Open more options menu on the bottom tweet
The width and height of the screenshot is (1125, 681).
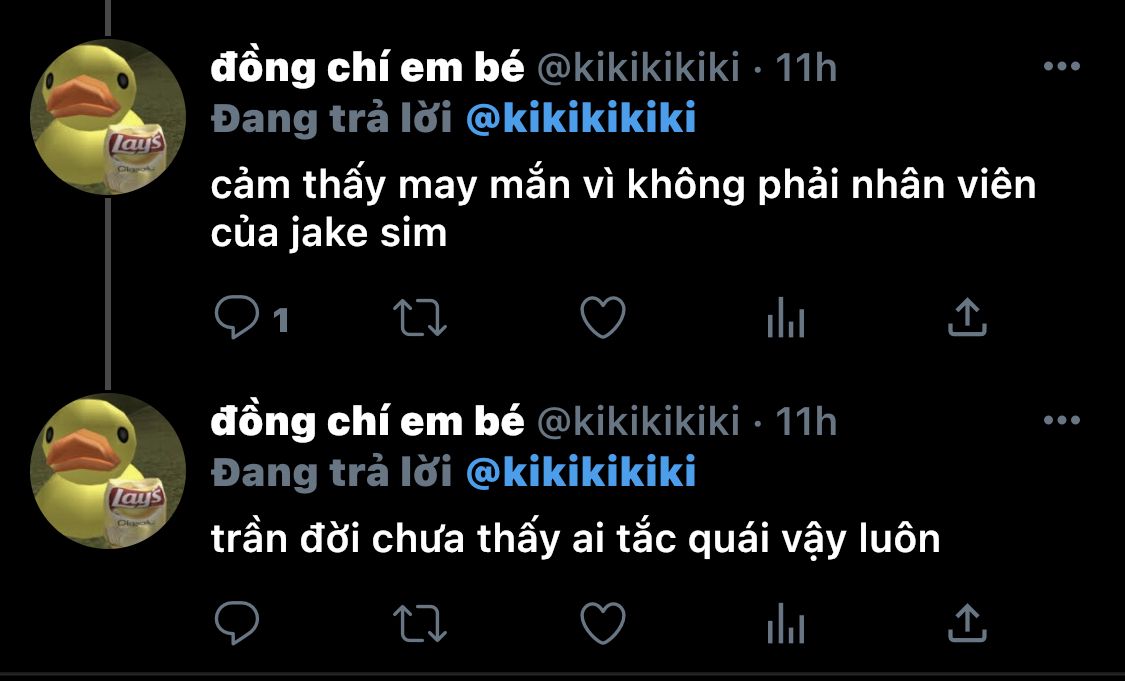pos(1061,420)
